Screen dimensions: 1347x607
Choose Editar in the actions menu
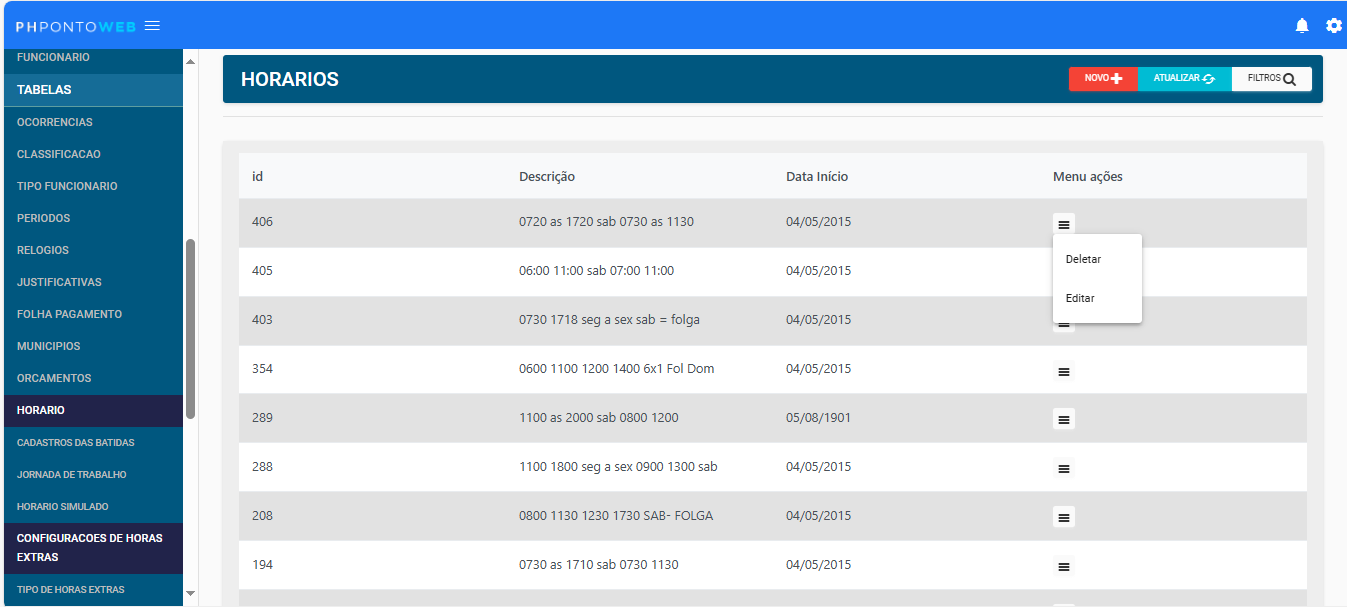1080,298
